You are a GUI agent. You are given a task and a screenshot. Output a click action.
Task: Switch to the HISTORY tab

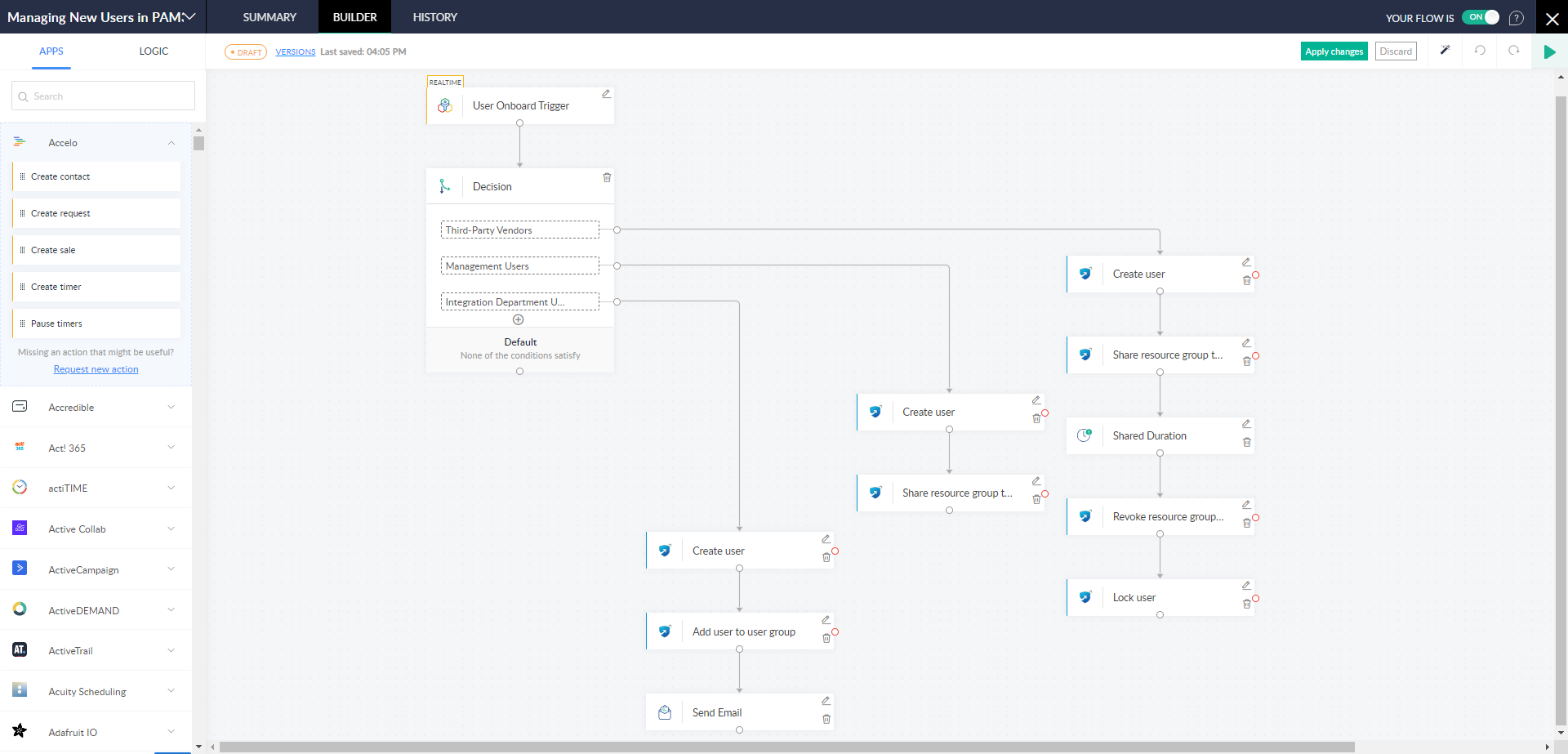coord(434,16)
